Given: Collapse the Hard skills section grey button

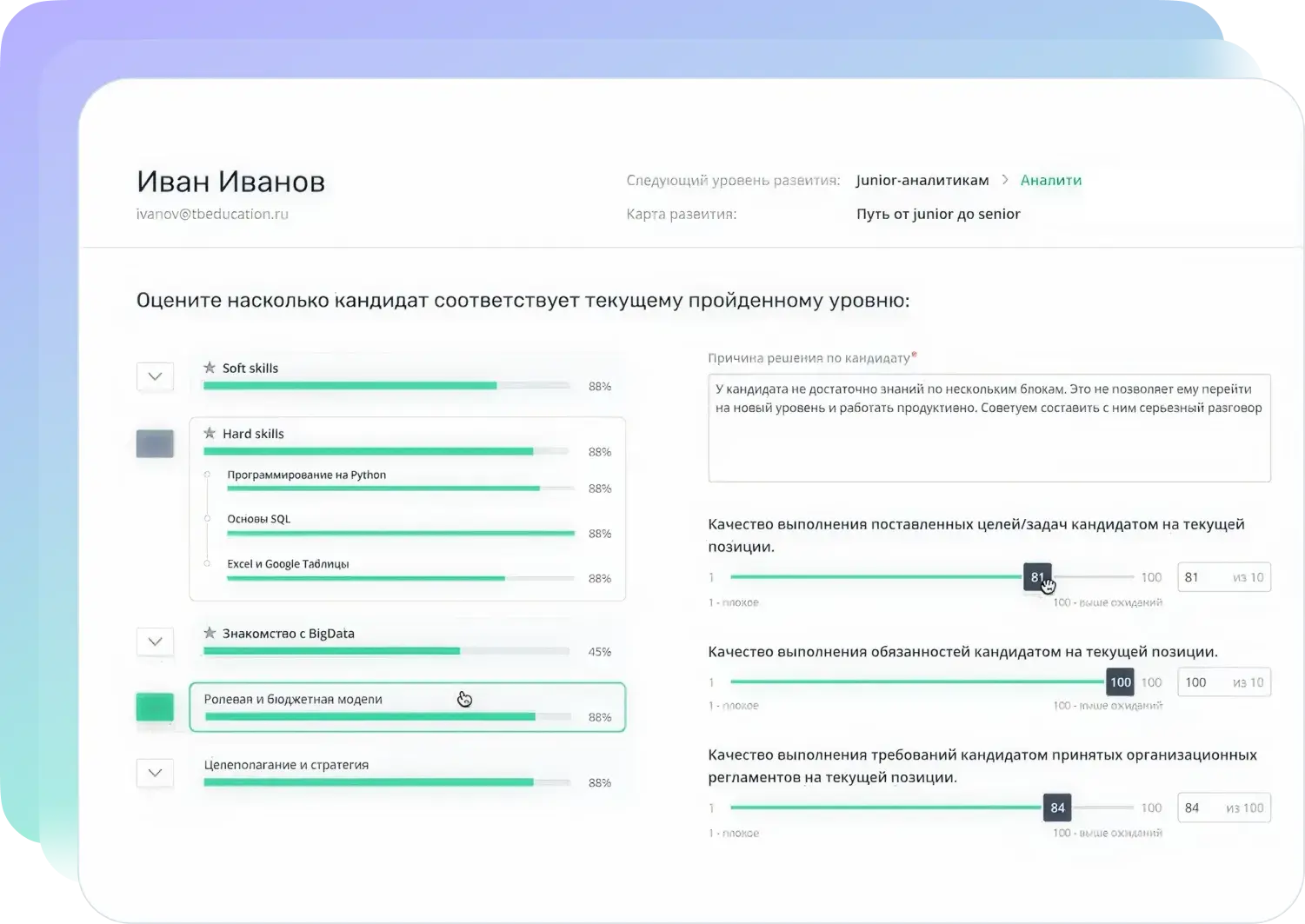Looking at the screenshot, I should point(155,443).
